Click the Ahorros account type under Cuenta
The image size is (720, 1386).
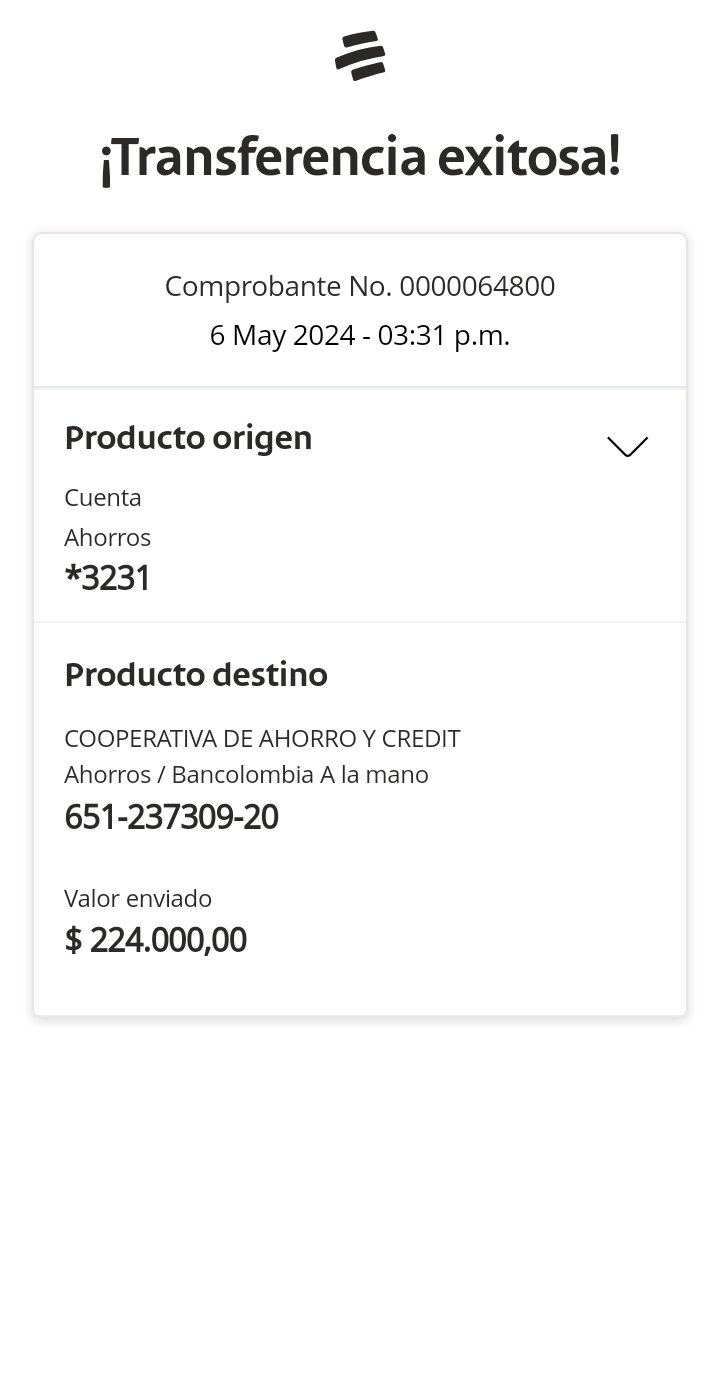click(x=107, y=538)
